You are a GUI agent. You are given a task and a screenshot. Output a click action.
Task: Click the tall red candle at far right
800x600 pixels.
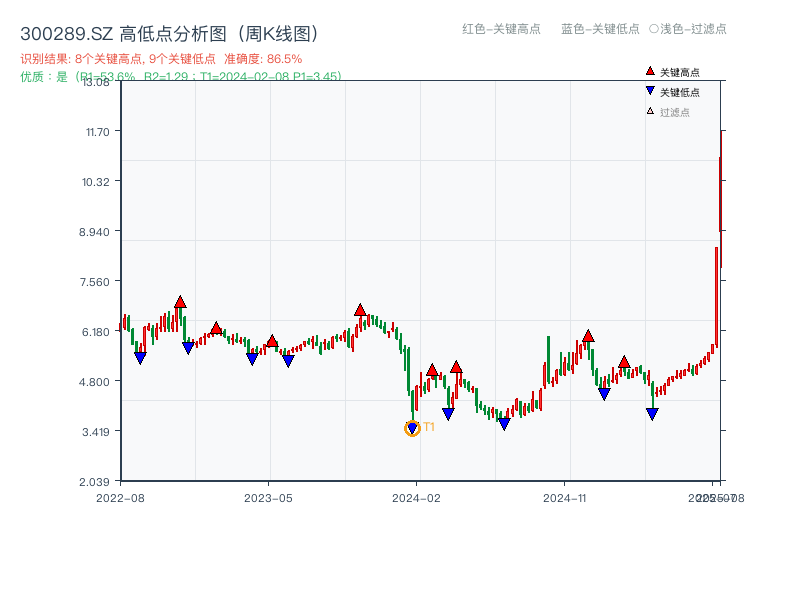716,296
